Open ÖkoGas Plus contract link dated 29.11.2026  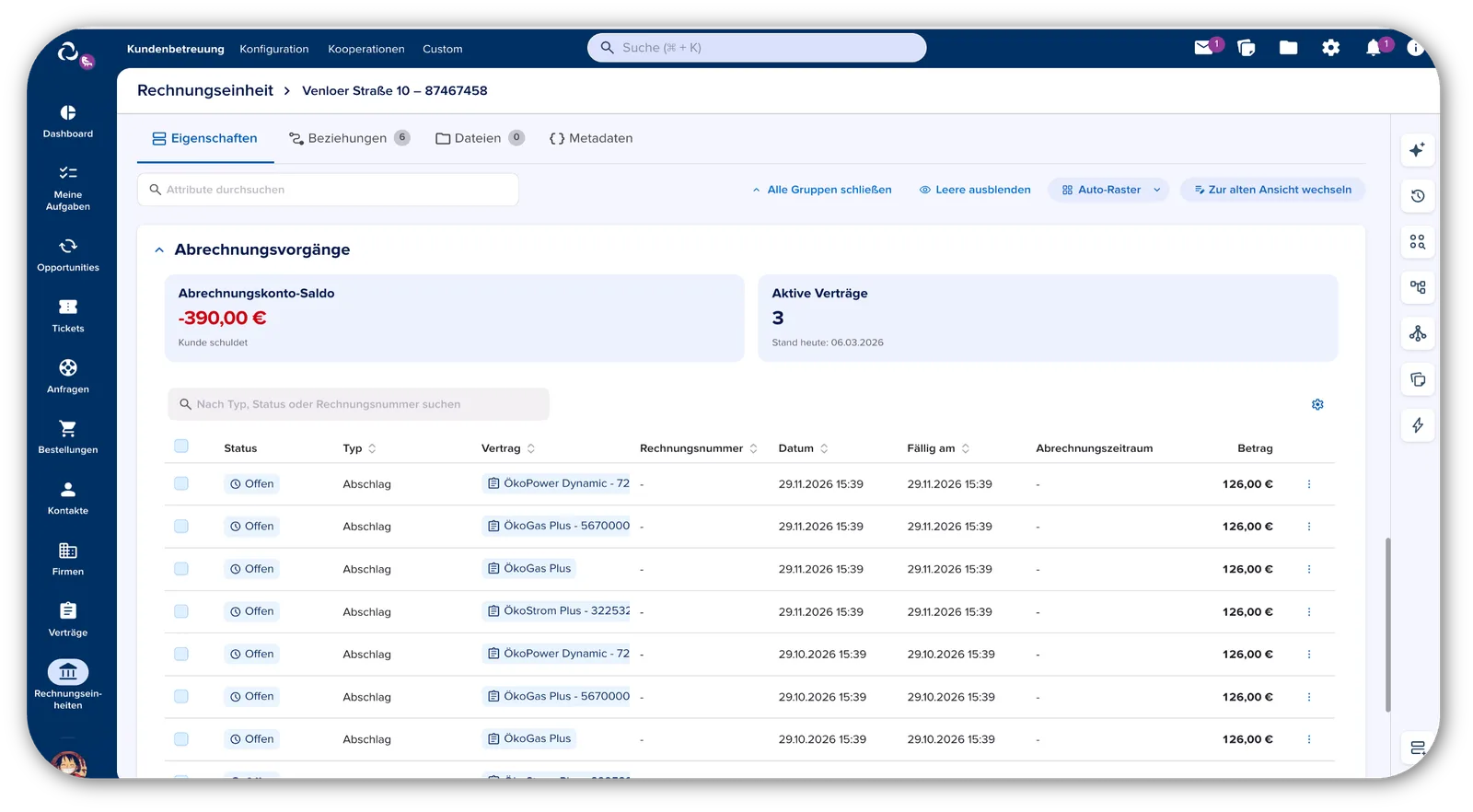[x=529, y=568]
